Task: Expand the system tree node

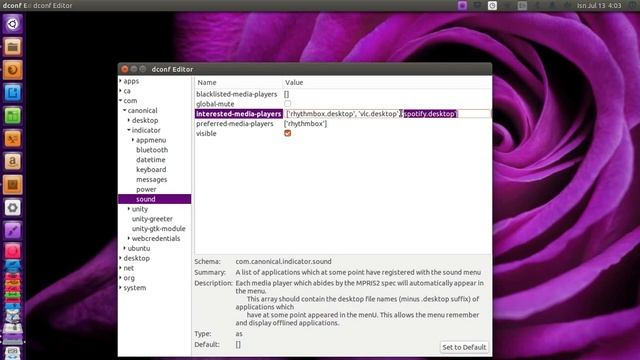Action: coord(121,287)
